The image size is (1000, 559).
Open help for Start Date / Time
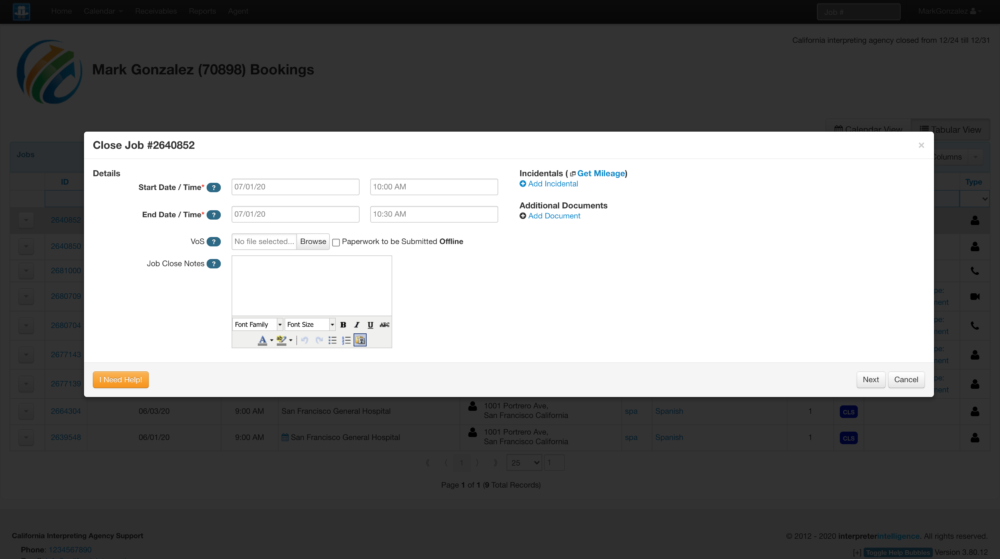[214, 187]
